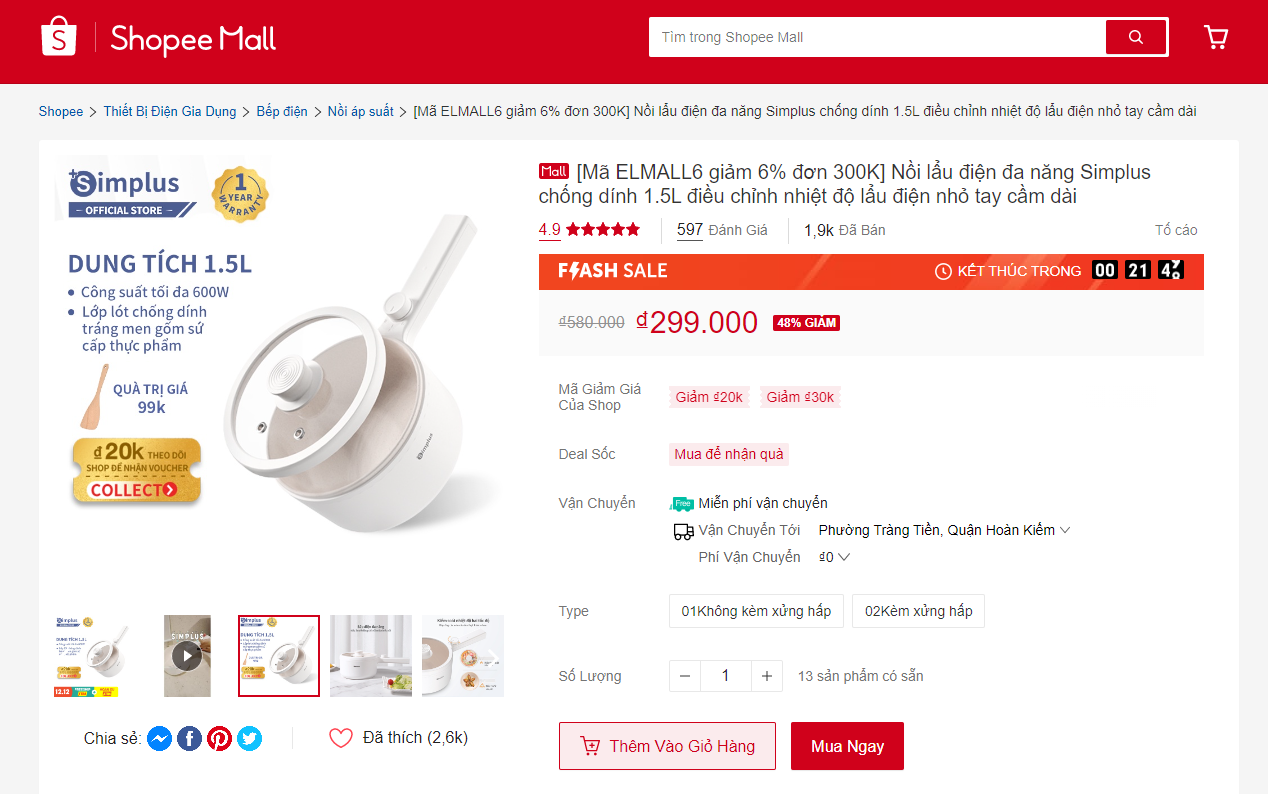Play the product video thumbnail
1268x794 pixels.
coord(187,656)
